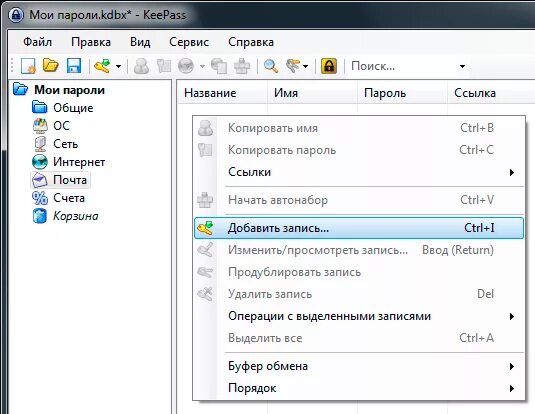Choose Изменить/просмотреть запись... menu item

[359, 250]
